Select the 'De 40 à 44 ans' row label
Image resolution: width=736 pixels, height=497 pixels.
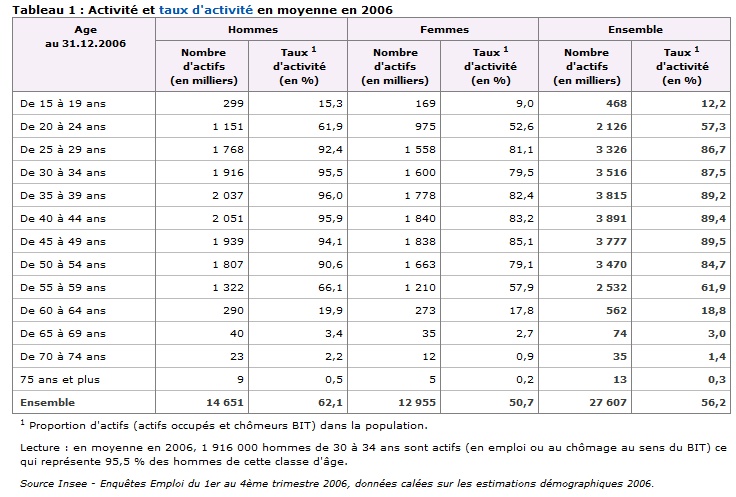63,219
